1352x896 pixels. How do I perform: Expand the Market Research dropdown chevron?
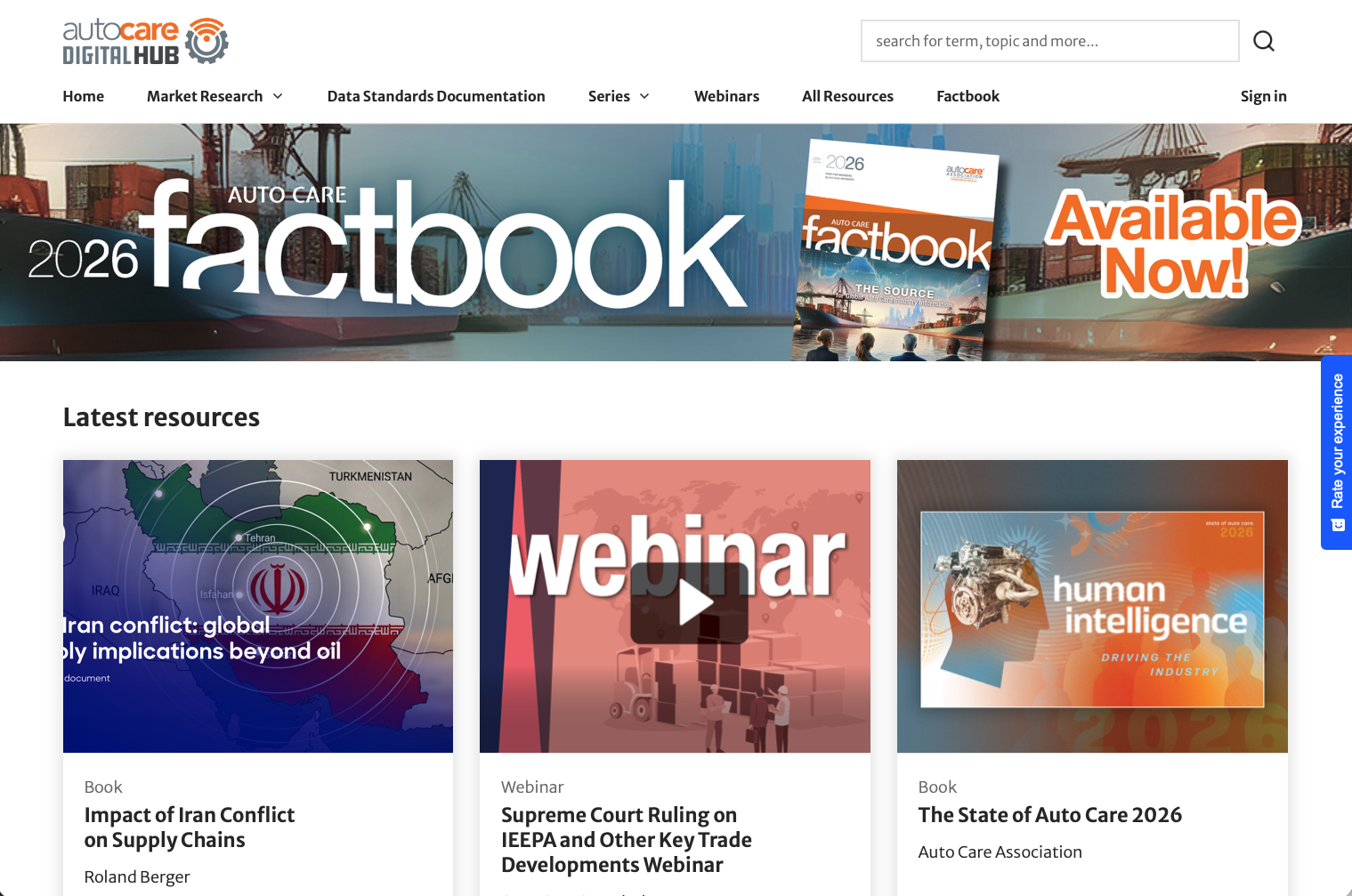278,96
